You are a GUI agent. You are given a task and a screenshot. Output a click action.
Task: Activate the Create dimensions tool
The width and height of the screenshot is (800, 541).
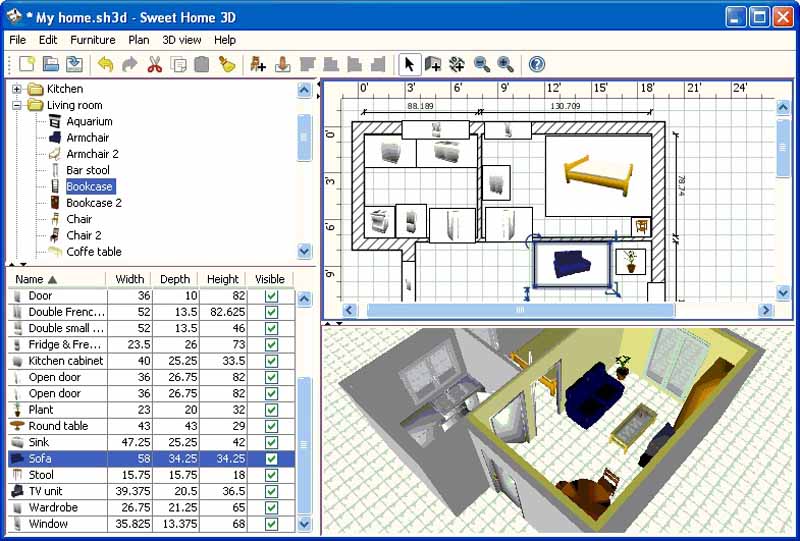pos(457,64)
